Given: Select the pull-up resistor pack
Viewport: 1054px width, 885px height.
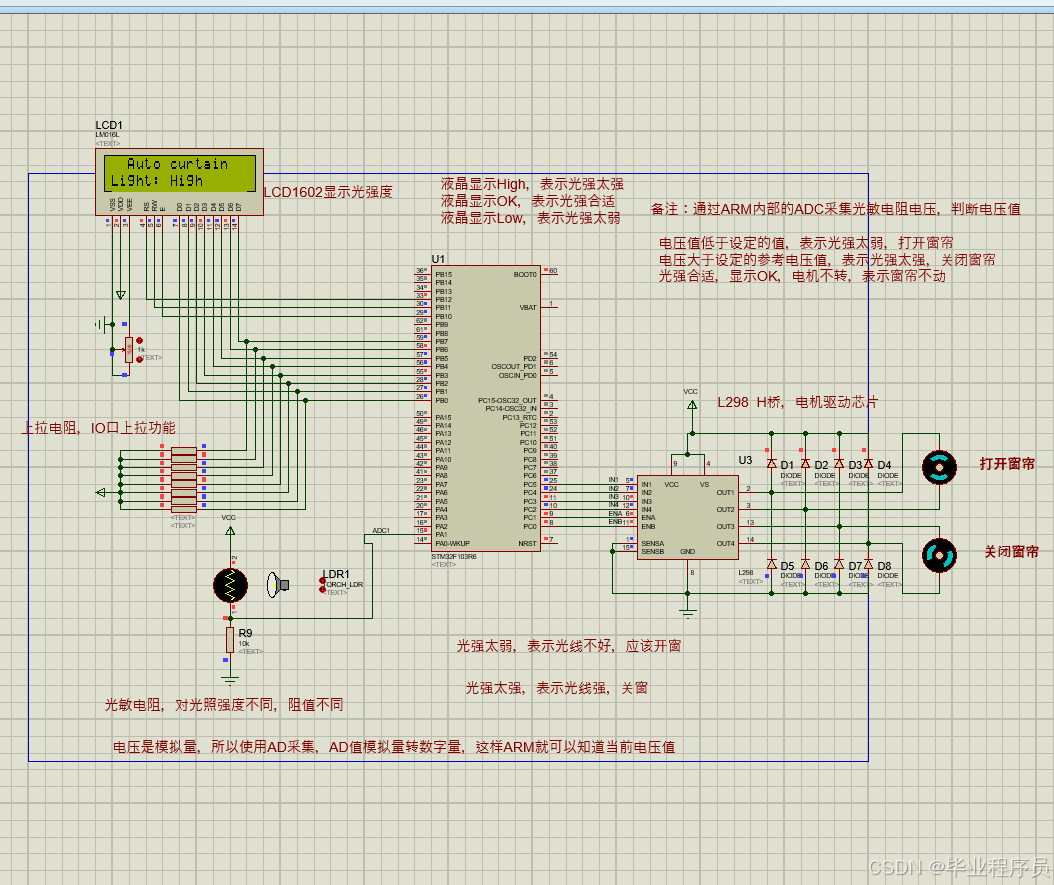Looking at the screenshot, I should (184, 480).
